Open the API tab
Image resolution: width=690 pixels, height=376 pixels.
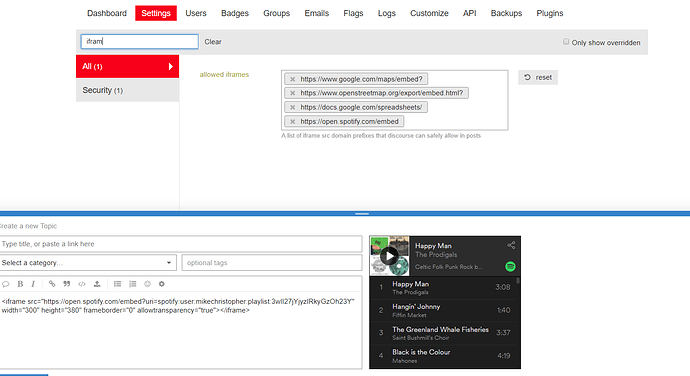point(470,13)
